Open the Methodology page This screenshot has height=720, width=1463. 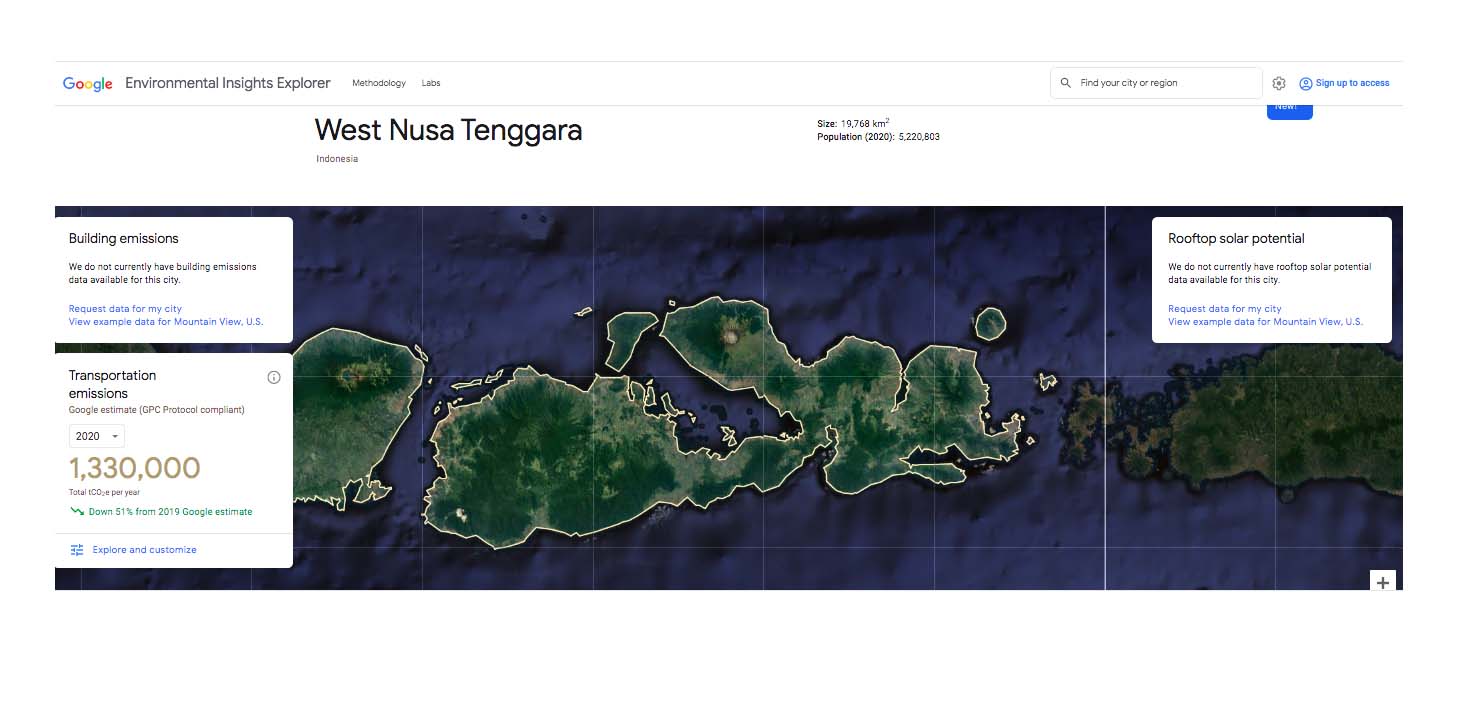click(378, 83)
